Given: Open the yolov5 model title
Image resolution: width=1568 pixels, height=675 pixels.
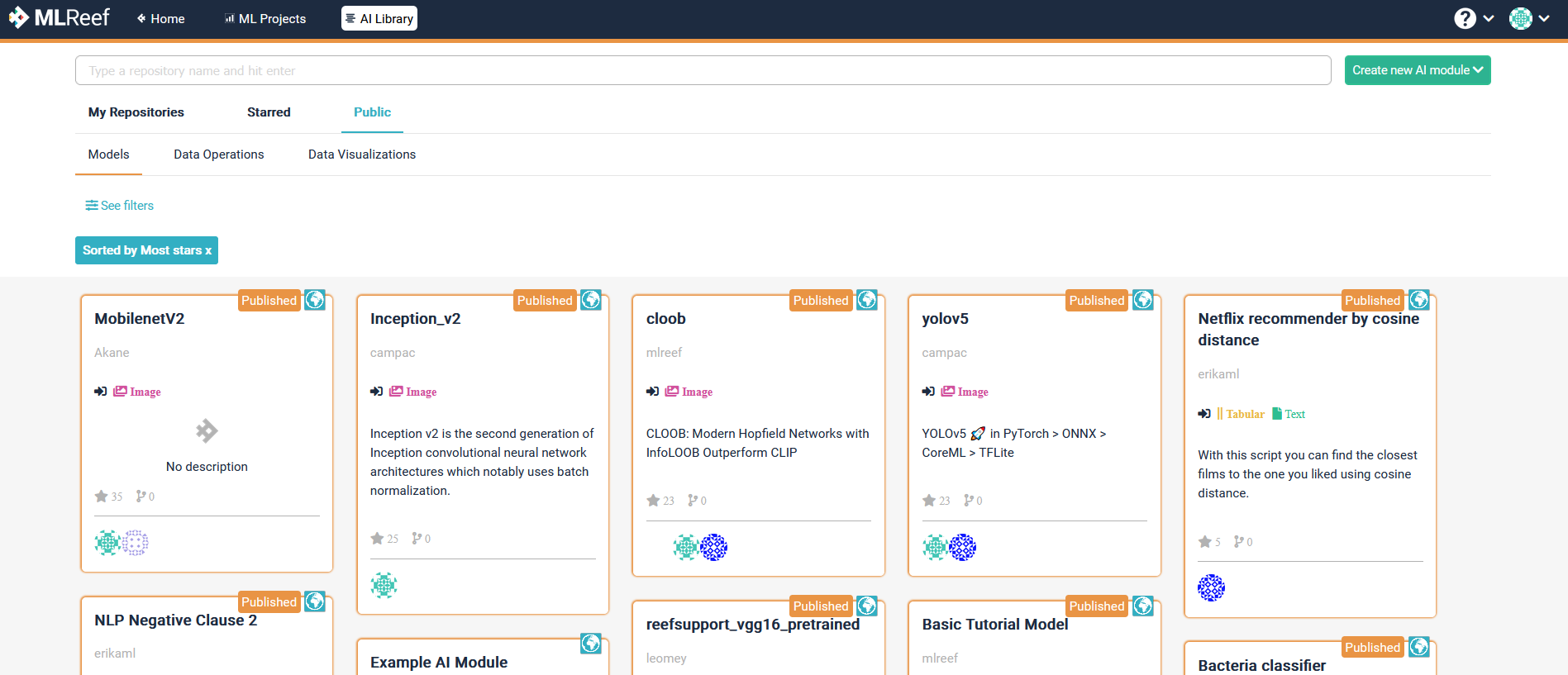Looking at the screenshot, I should (x=946, y=319).
